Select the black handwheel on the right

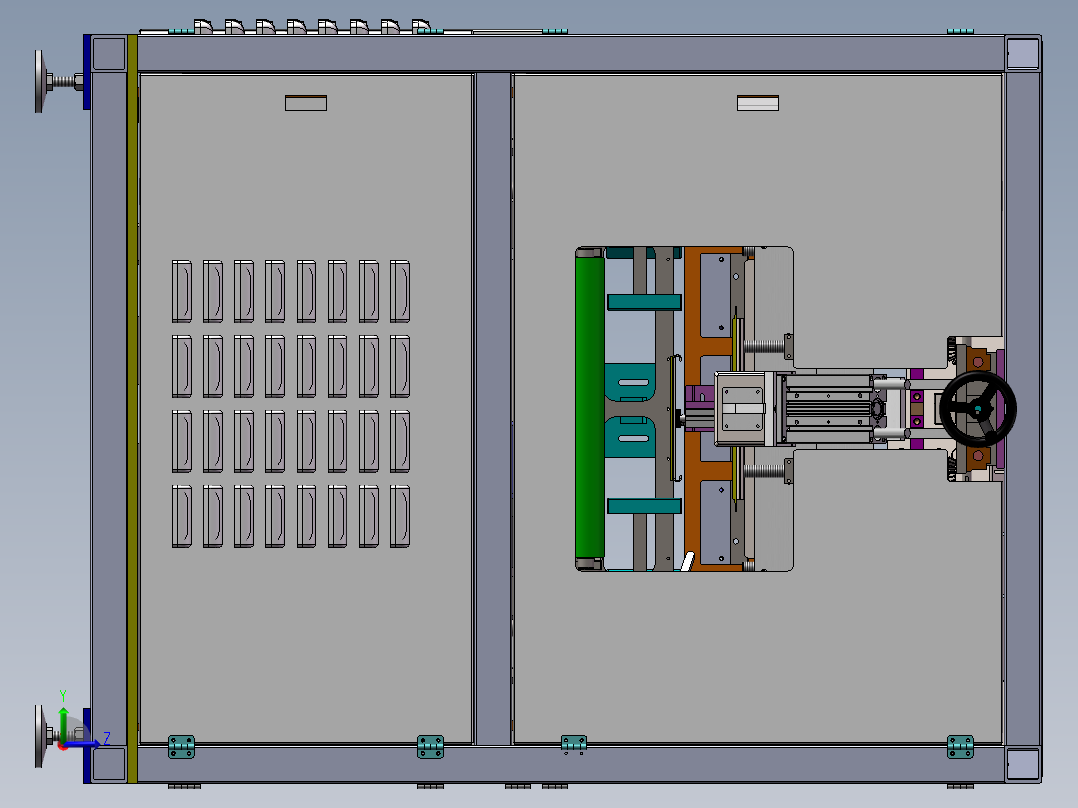pos(978,409)
